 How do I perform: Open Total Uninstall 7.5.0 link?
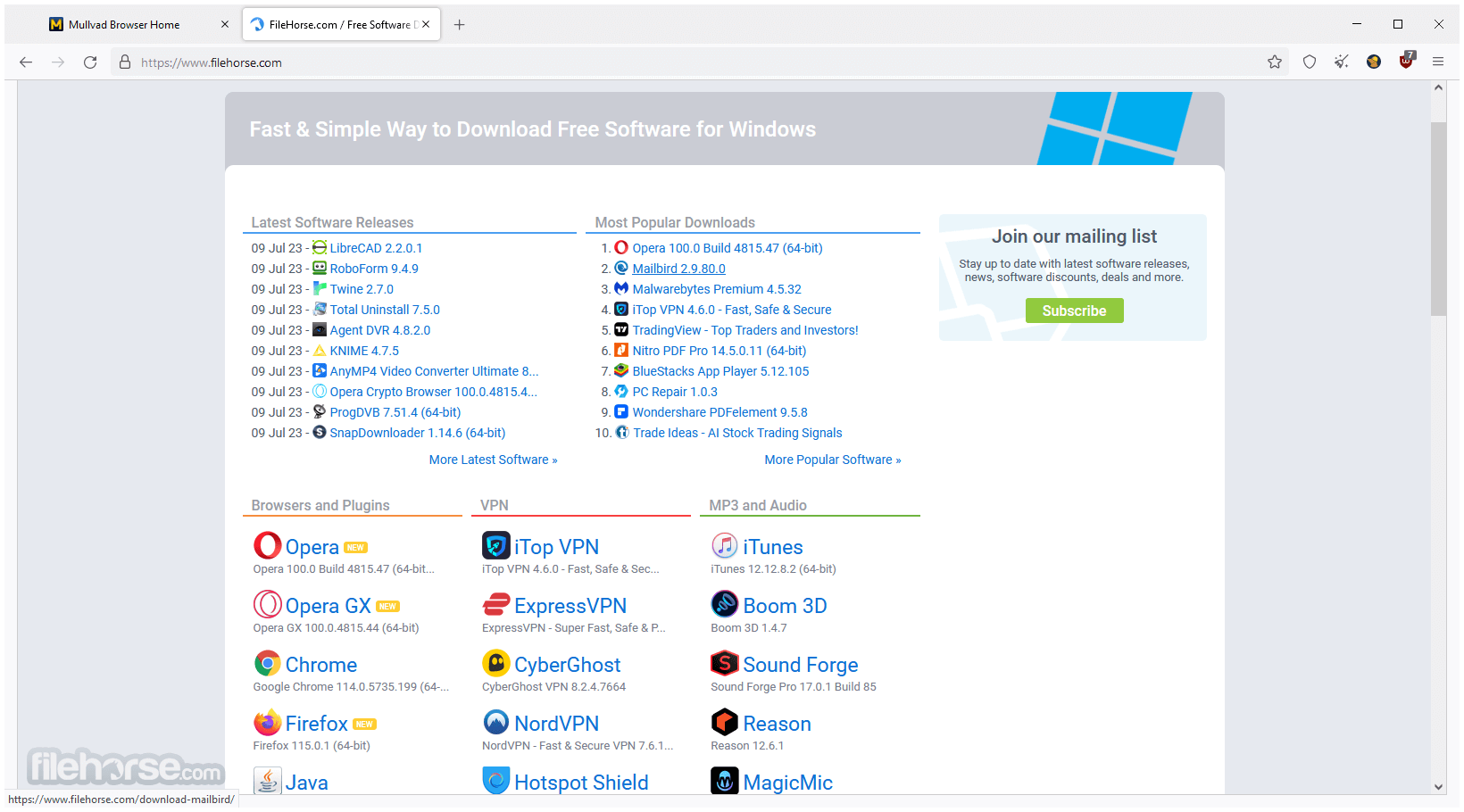[x=385, y=310]
